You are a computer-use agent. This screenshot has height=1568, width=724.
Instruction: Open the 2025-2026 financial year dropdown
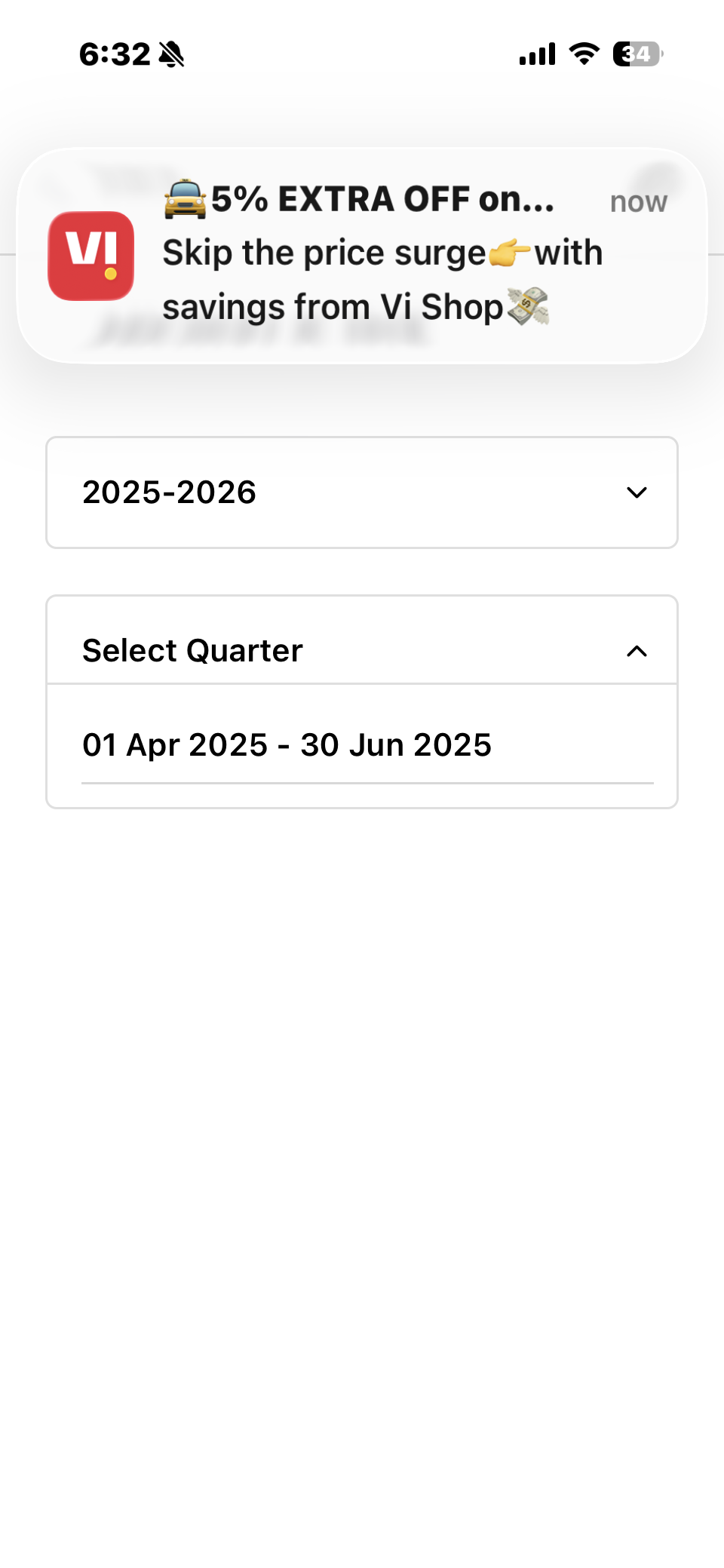(x=362, y=492)
